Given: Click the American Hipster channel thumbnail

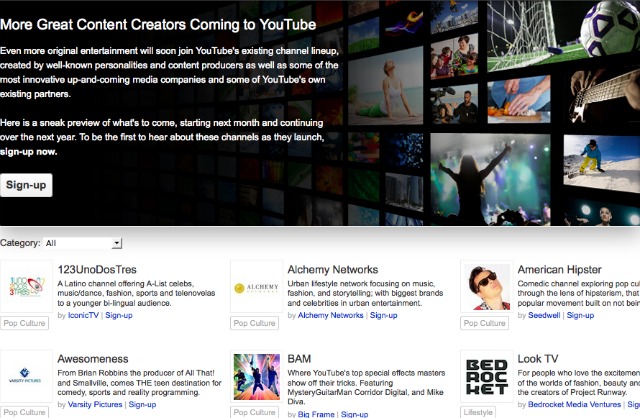Looking at the screenshot, I should click(x=486, y=288).
